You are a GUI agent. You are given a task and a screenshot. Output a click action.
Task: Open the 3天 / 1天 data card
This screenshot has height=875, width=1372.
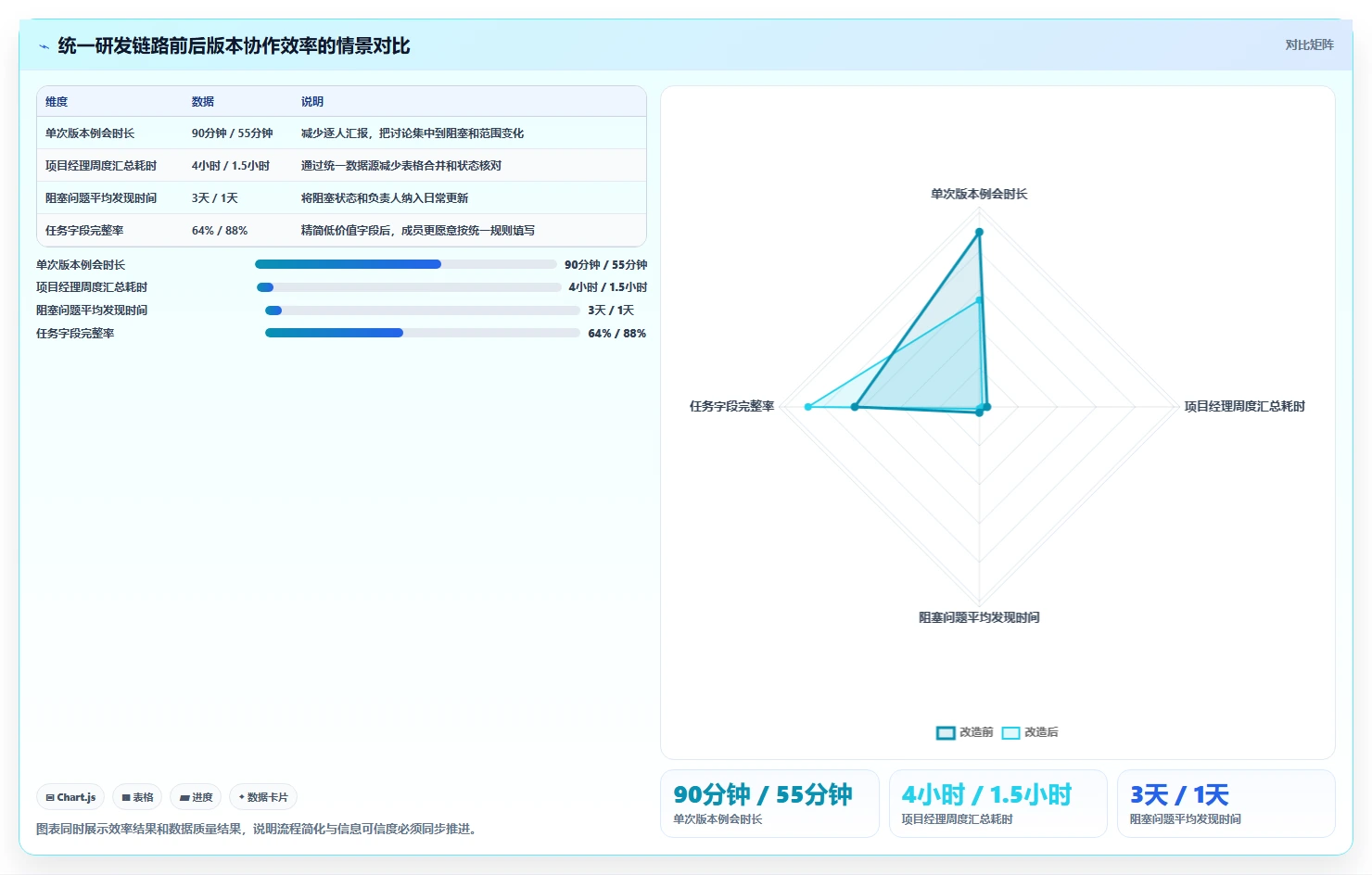tap(1226, 804)
